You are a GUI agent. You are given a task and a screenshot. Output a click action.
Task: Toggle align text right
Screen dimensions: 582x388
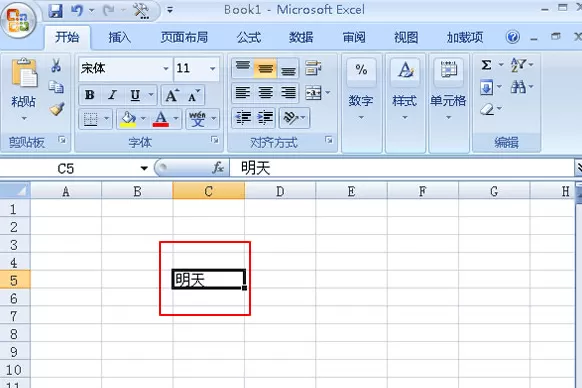click(288, 93)
